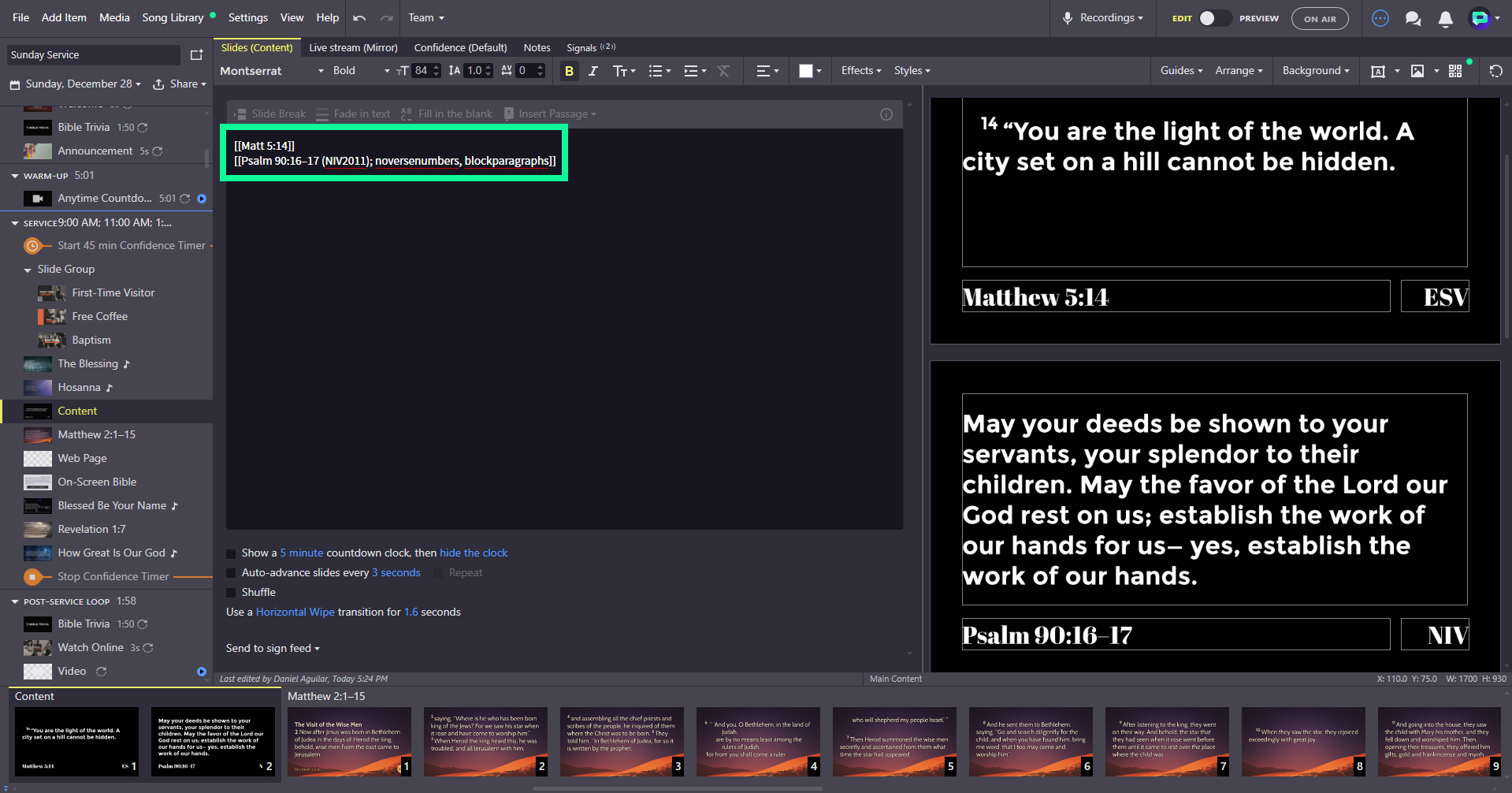Click the Sunday Service name field
Image resolution: width=1512 pixels, height=793 pixels.
coord(93,55)
